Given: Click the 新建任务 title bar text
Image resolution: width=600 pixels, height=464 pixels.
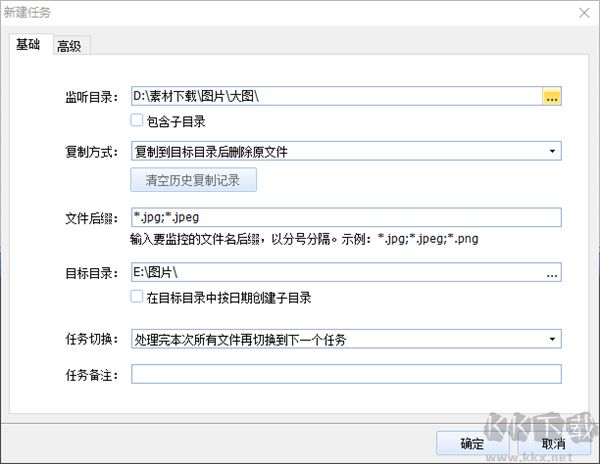Looking at the screenshot, I should [27, 13].
